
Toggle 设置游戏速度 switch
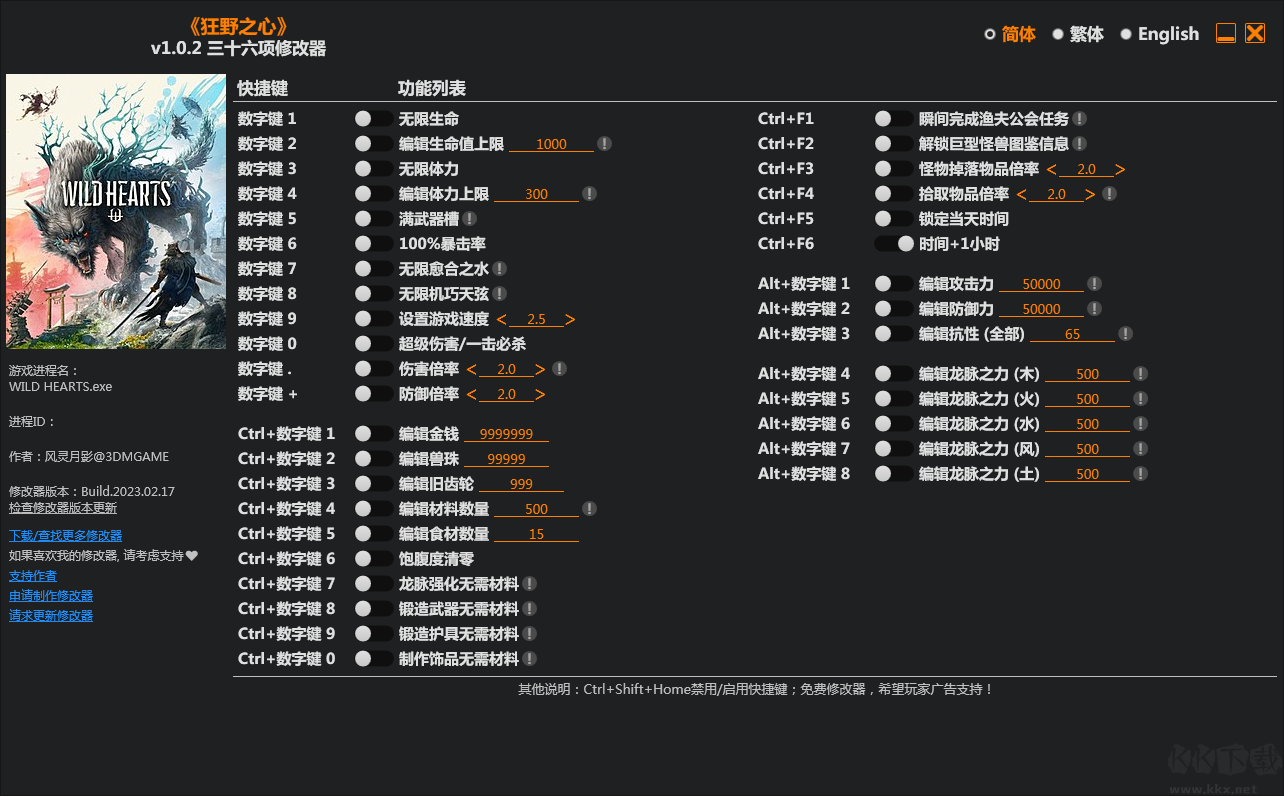374,319
